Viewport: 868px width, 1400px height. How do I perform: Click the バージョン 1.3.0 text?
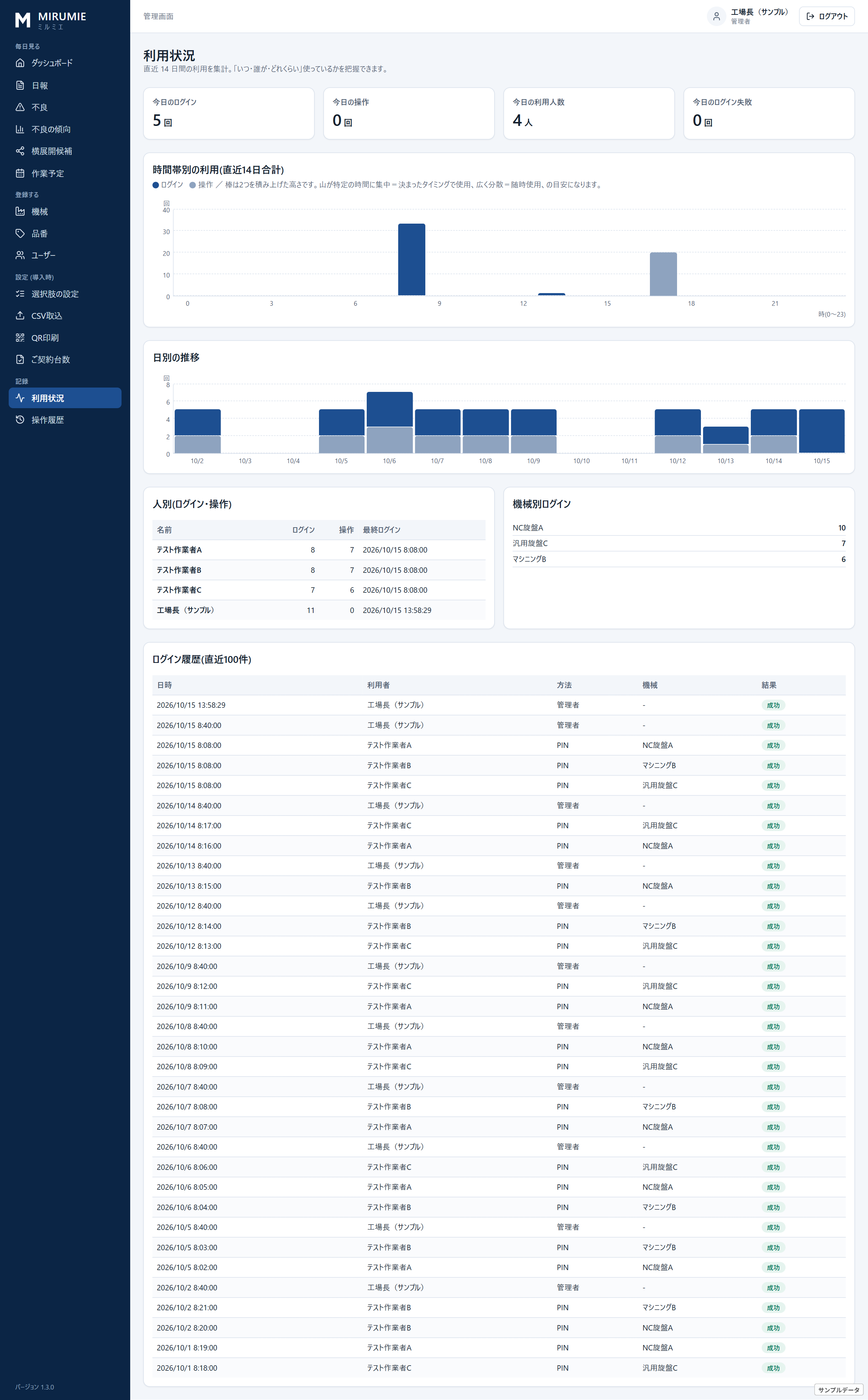pos(34,1387)
